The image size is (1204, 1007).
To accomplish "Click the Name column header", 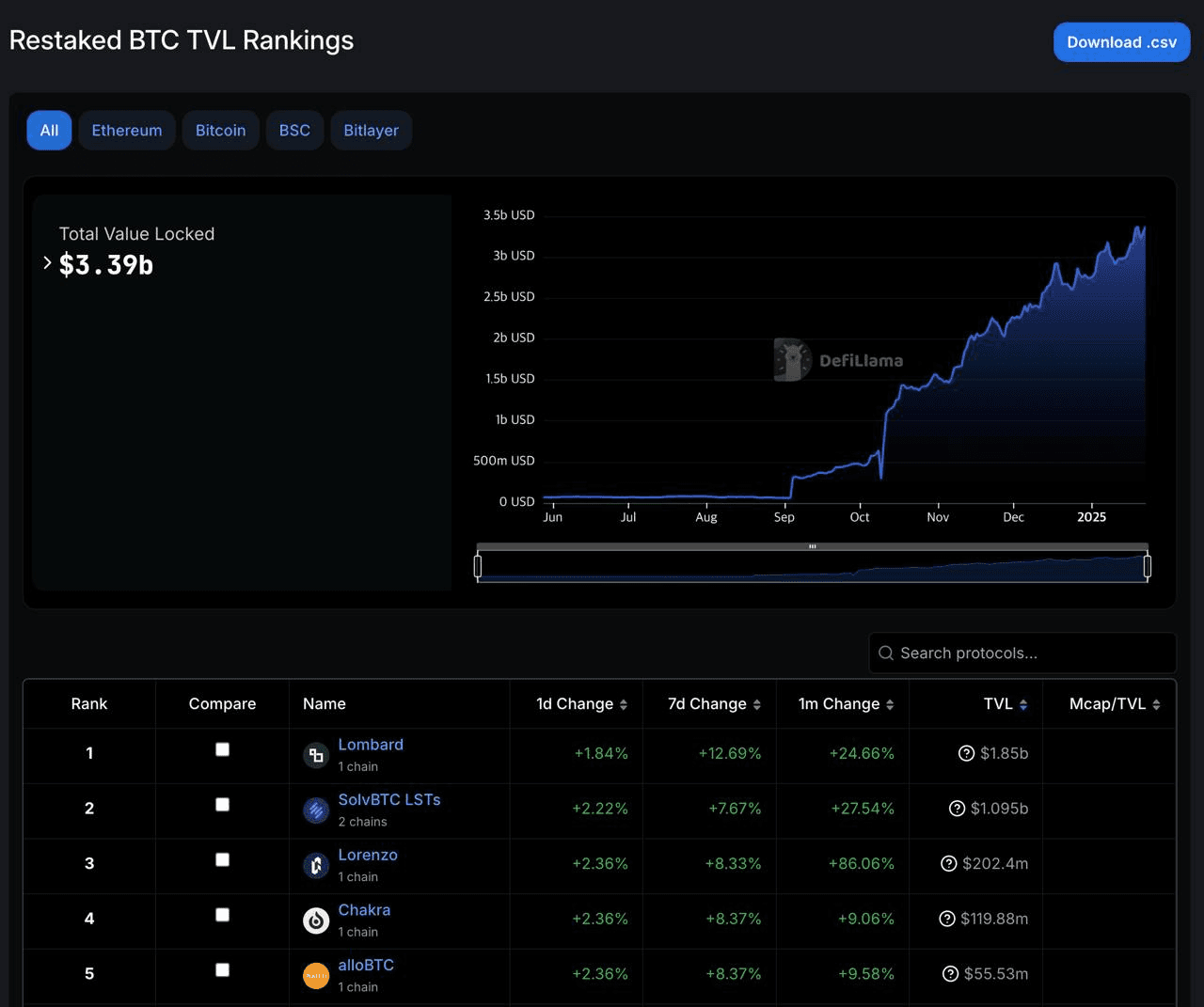I will pos(325,704).
